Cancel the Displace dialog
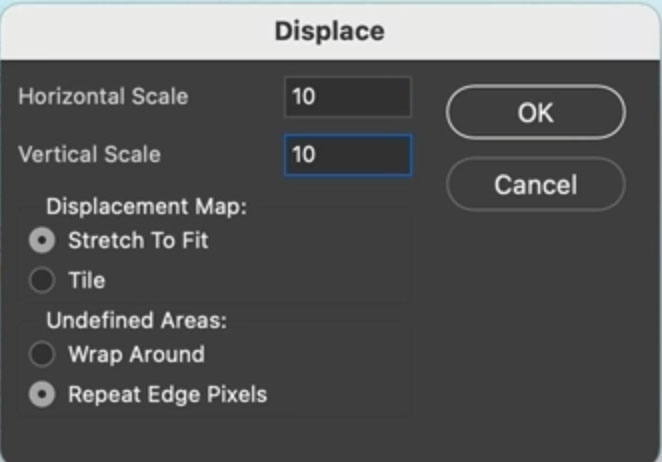Screen dimensions: 662x462 coord(535,184)
